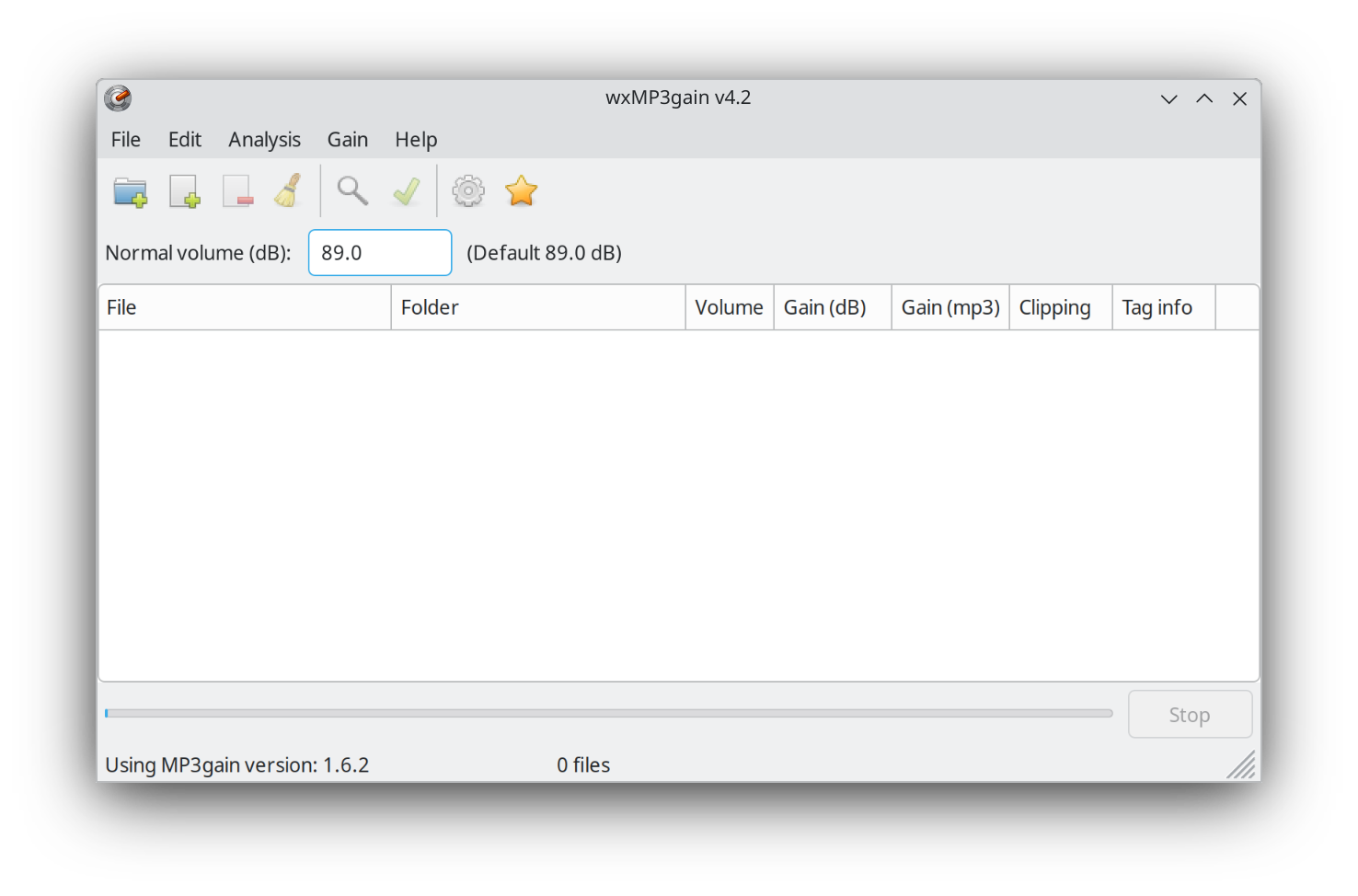Click the Add files toolbar icon

point(184,191)
